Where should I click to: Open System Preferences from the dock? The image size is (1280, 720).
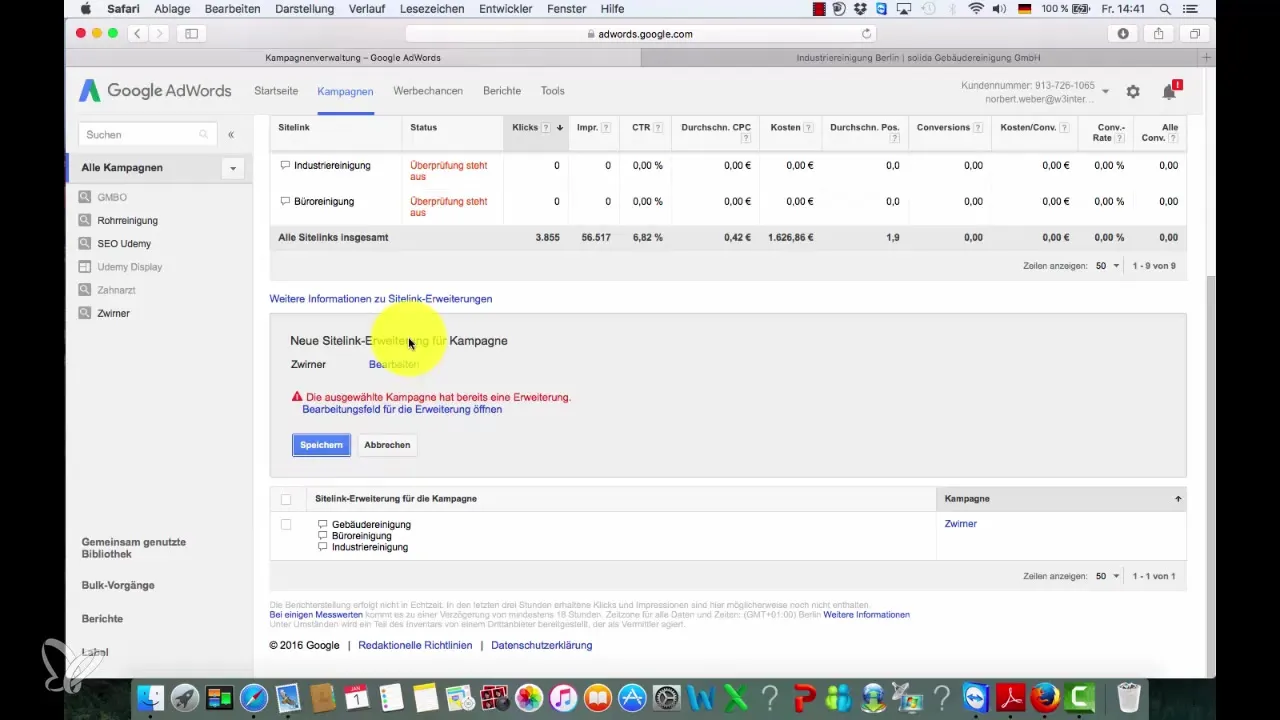666,696
